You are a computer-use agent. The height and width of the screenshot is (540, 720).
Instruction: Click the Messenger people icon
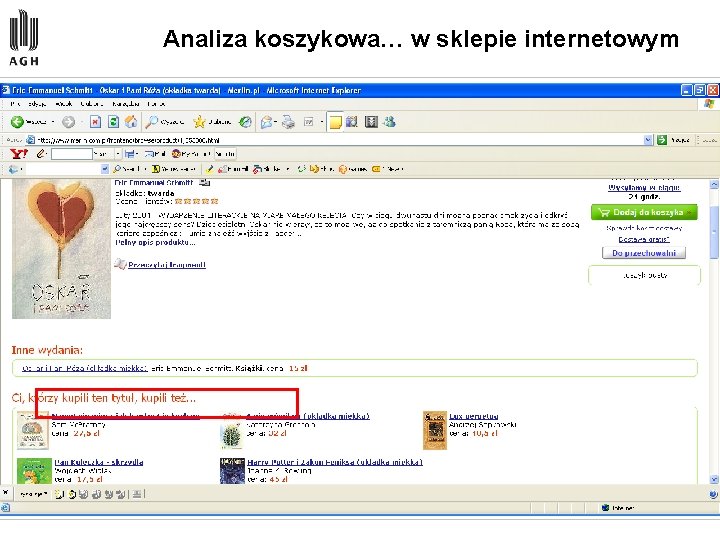[389, 122]
